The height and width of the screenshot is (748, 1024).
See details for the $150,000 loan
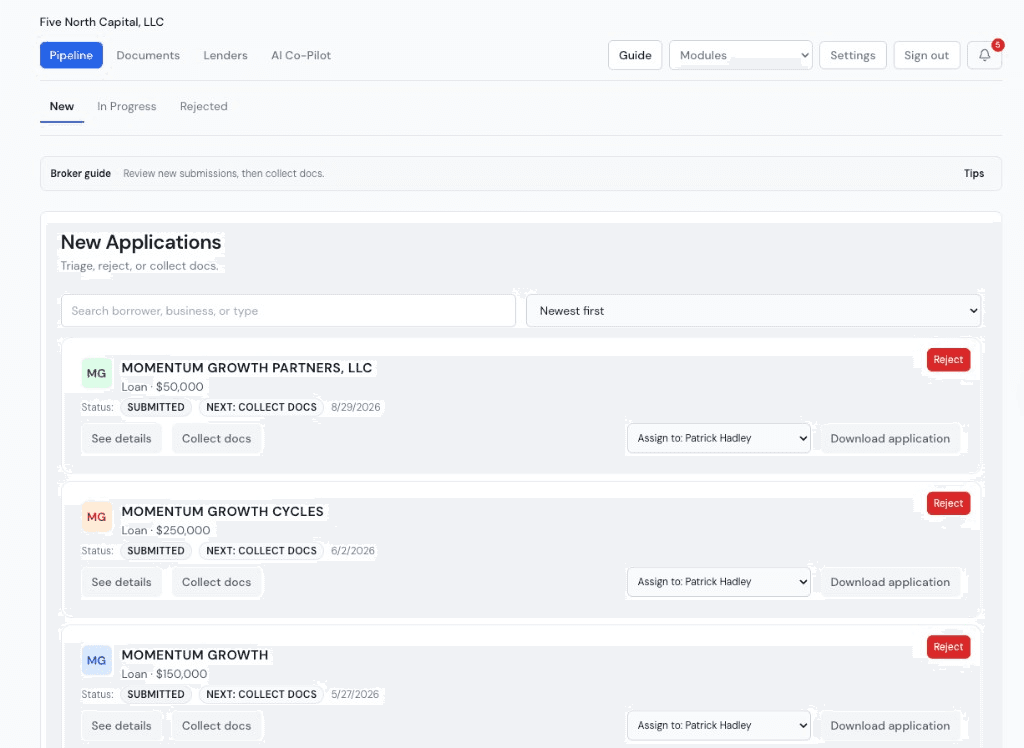(x=121, y=726)
